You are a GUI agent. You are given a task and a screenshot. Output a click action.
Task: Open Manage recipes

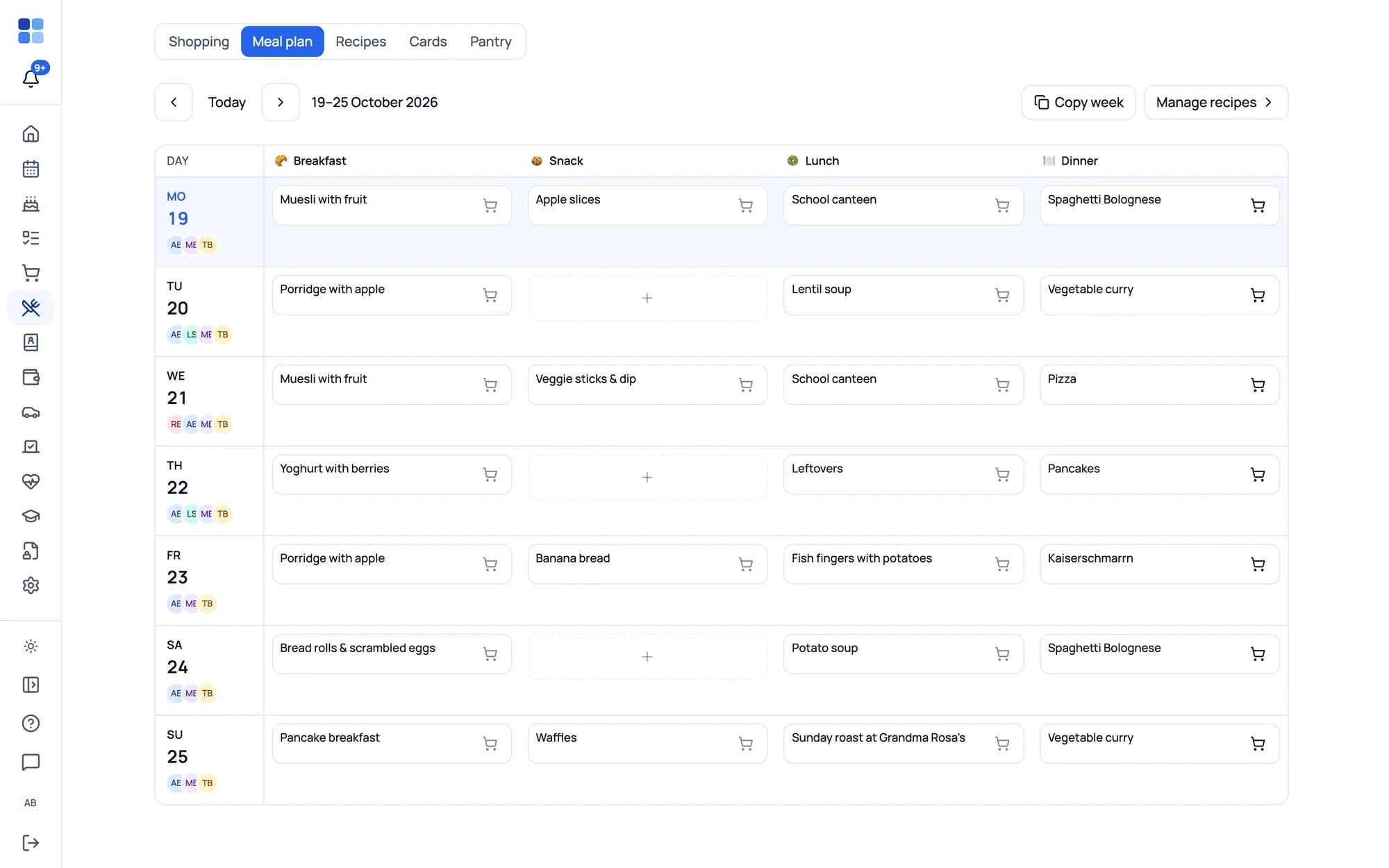pyautogui.click(x=1215, y=102)
